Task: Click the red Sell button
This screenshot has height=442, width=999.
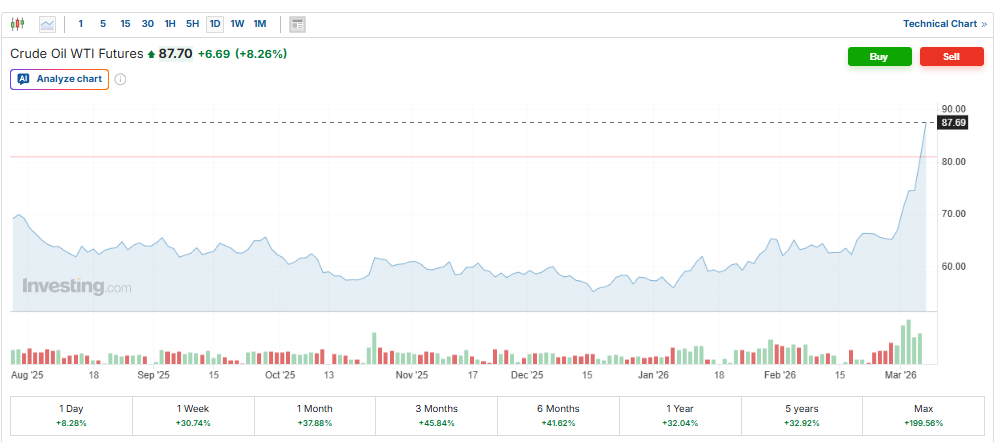Action: [x=951, y=57]
